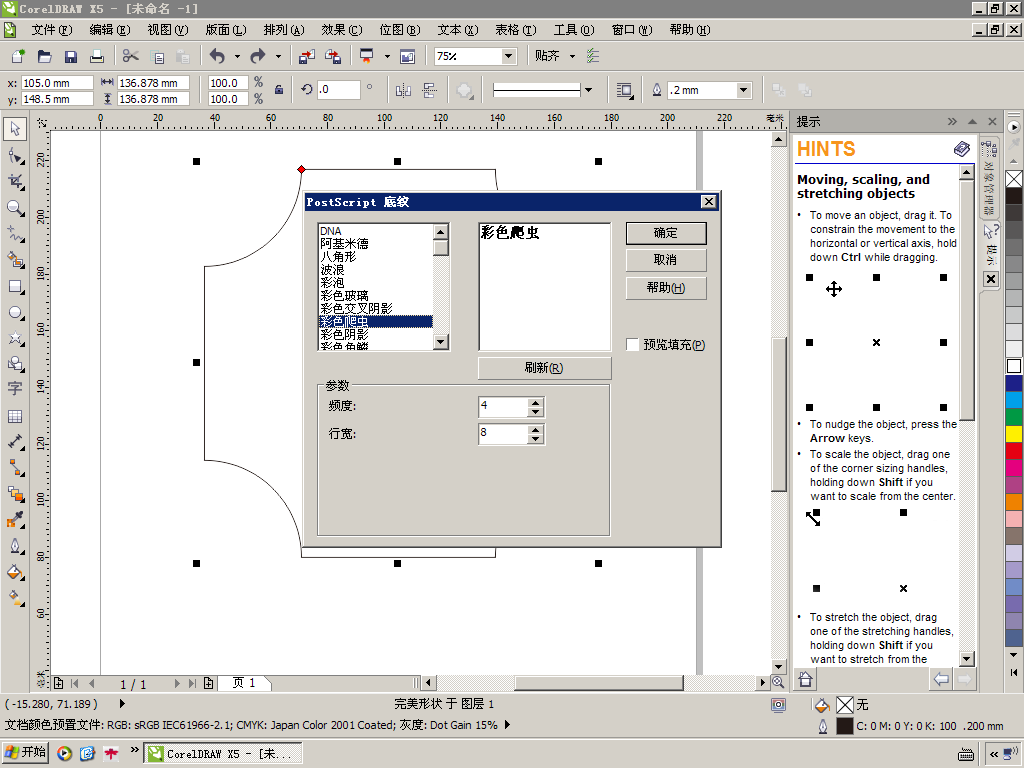Select the Text tool (字)

click(x=15, y=389)
